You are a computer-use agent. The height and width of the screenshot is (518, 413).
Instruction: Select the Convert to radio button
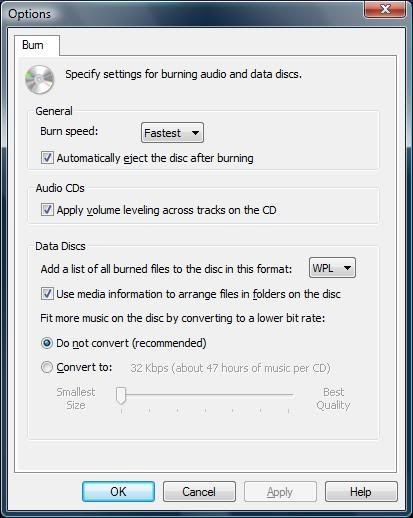(47, 367)
